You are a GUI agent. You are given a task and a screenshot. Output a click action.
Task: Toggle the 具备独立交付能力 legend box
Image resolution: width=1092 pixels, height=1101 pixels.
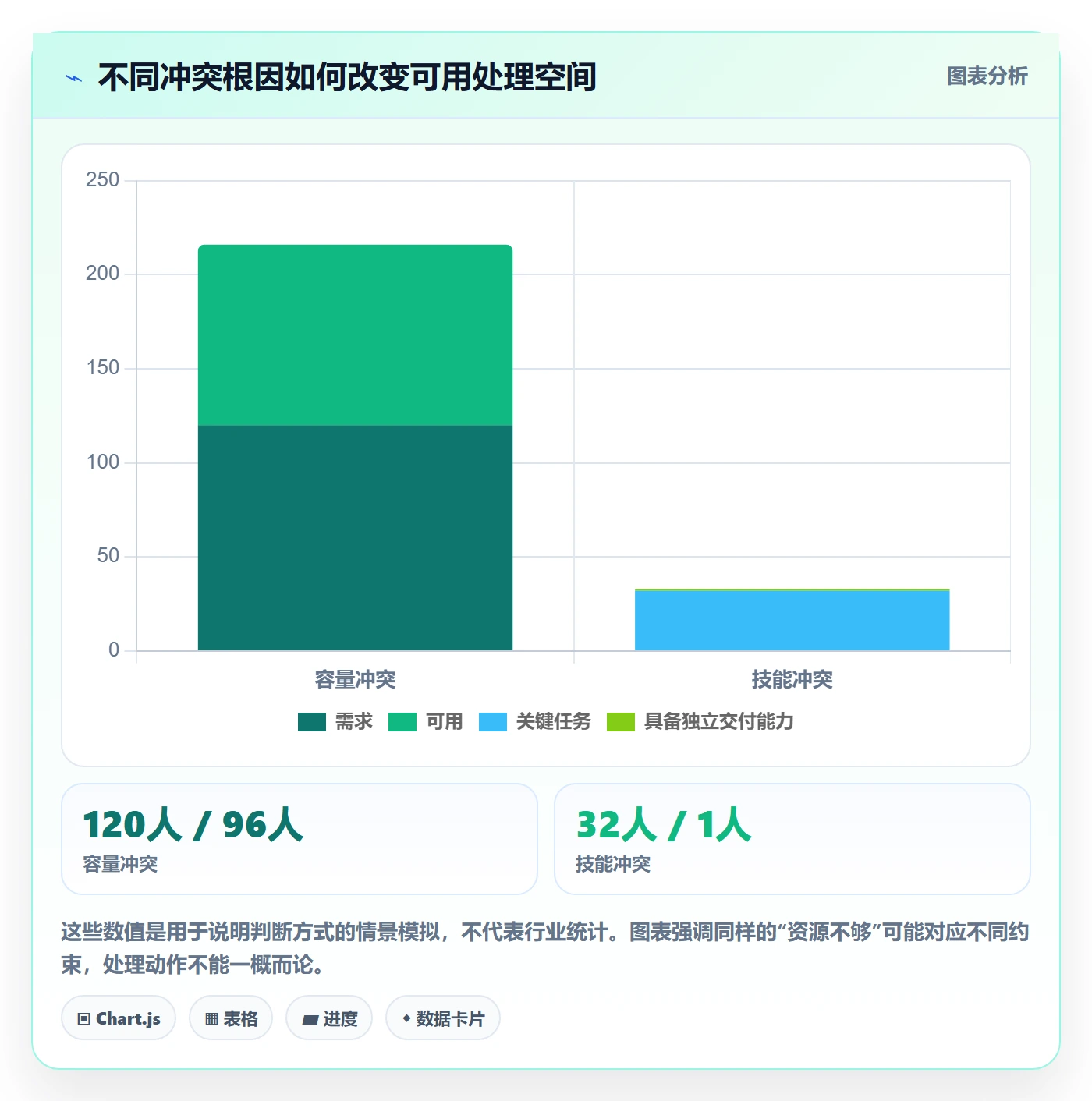point(621,722)
